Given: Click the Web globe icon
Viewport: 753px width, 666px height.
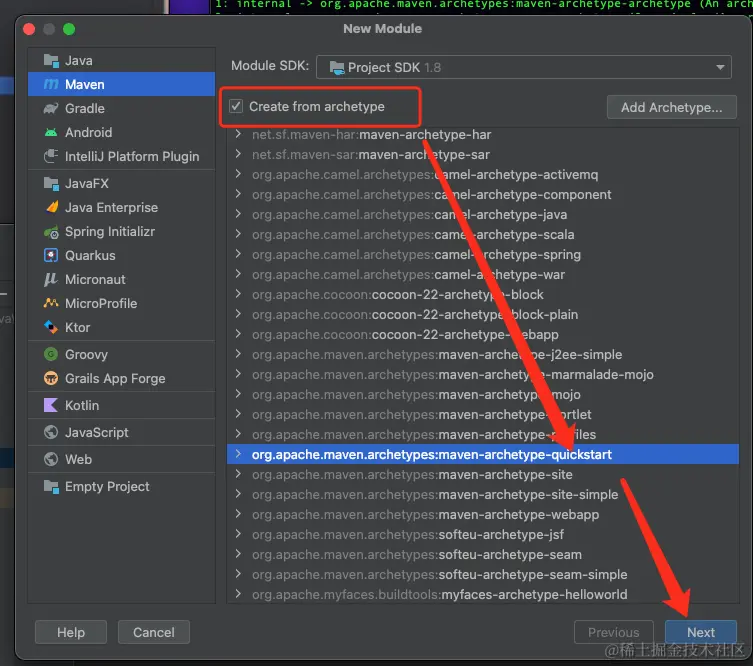Looking at the screenshot, I should click(x=51, y=459).
